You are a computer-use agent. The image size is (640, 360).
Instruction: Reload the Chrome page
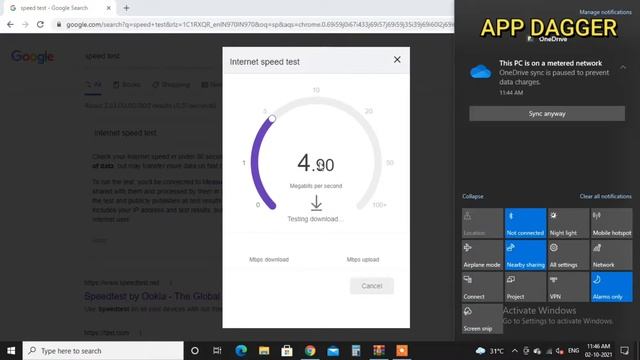(x=40, y=24)
